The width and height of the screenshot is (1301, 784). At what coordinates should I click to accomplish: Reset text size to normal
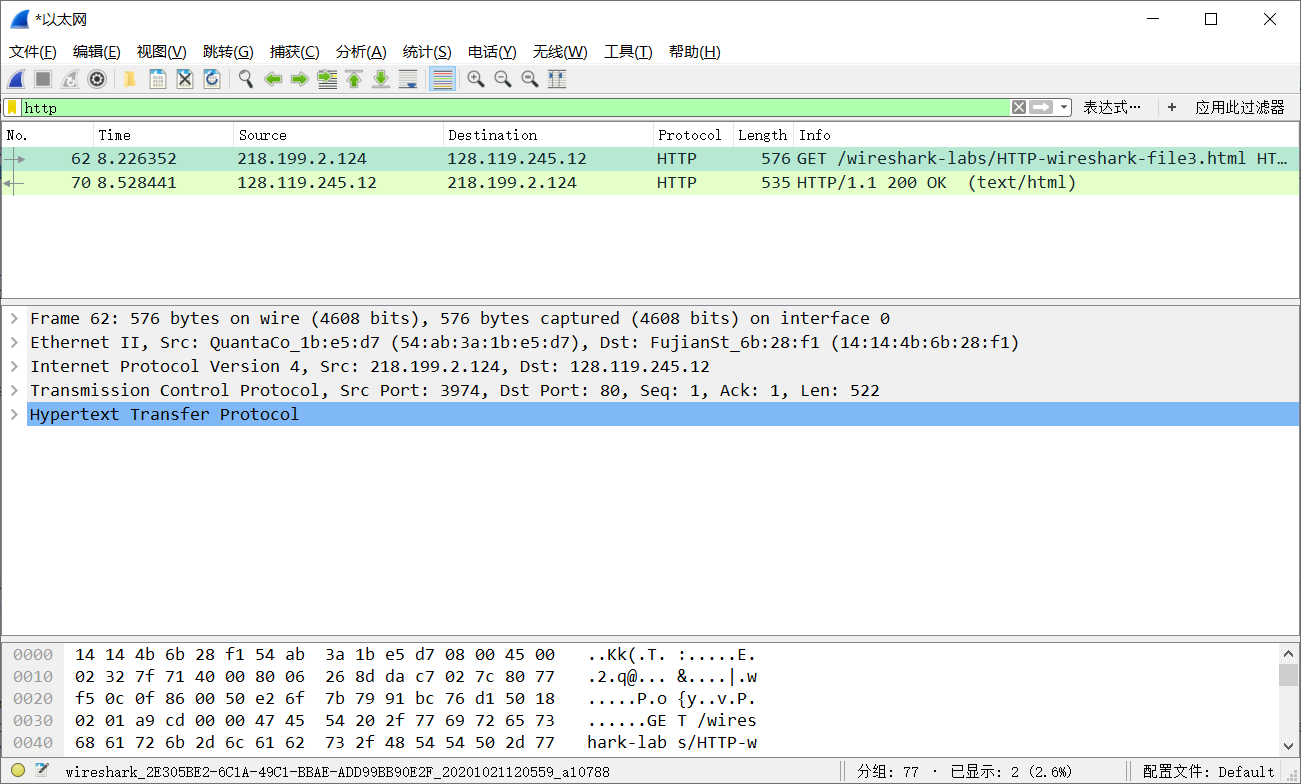point(530,79)
